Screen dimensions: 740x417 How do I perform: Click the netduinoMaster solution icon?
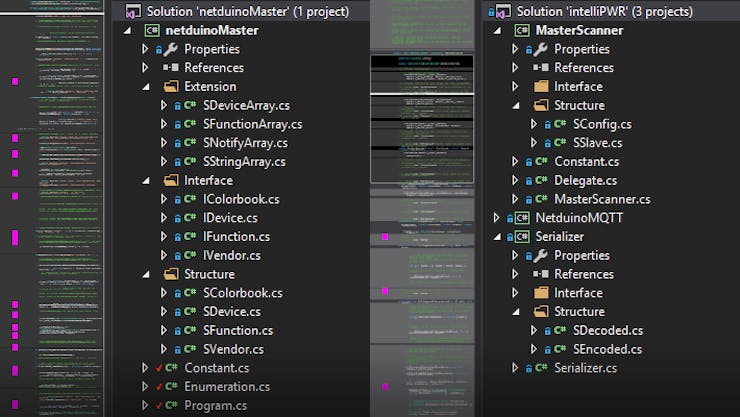click(134, 11)
